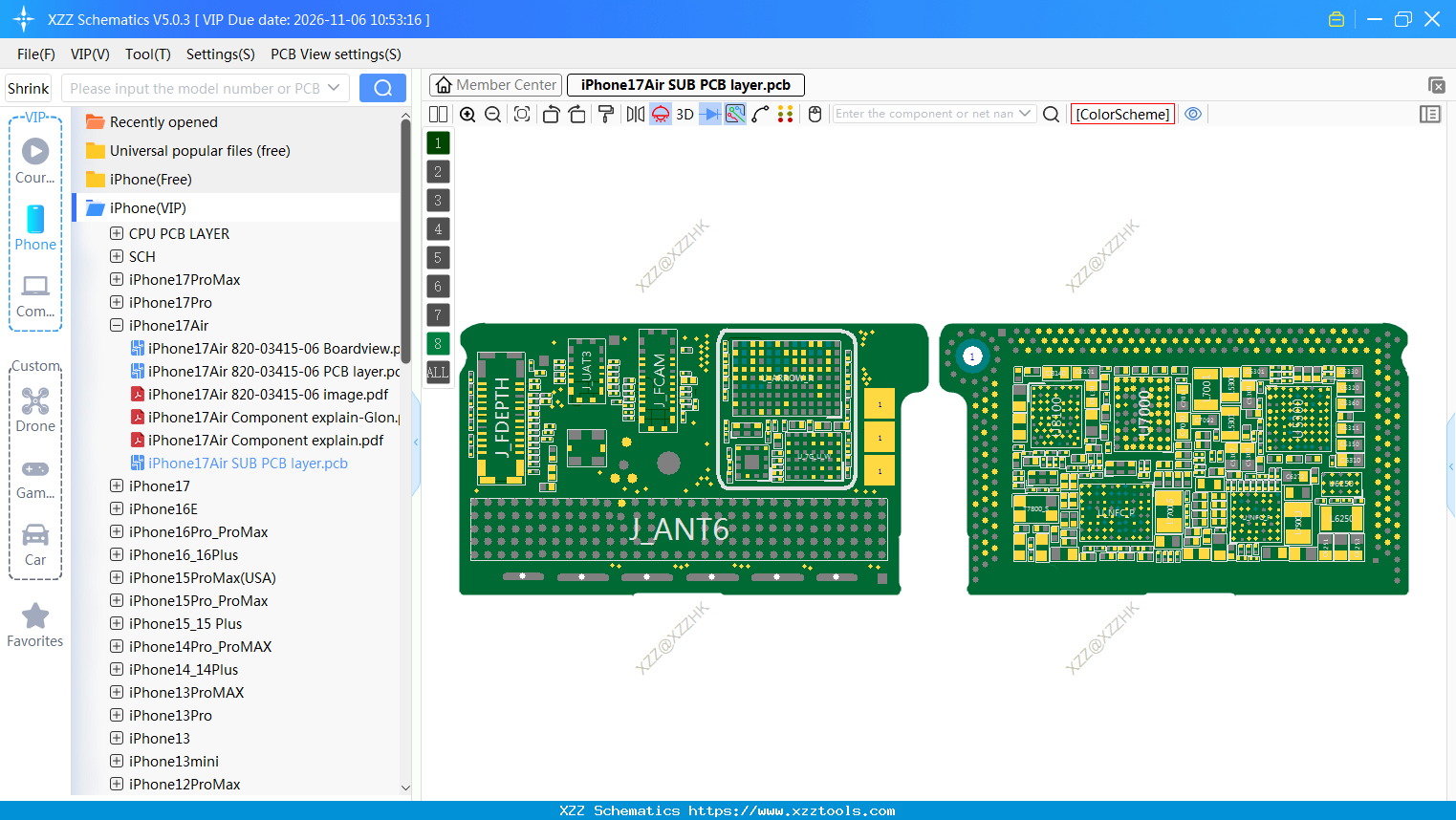Mirror the PCB view horizontally
This screenshot has height=820, width=1456.
635,115
